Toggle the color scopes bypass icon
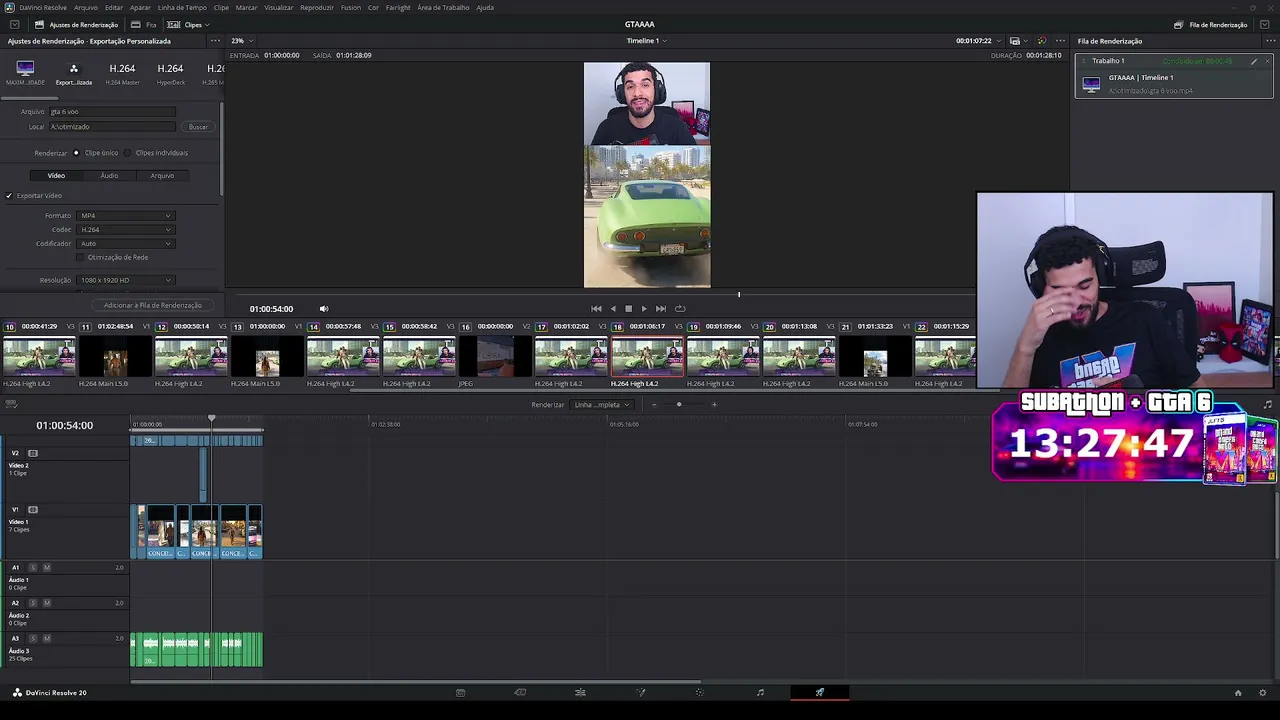Image resolution: width=1280 pixels, height=720 pixels. click(x=1041, y=41)
